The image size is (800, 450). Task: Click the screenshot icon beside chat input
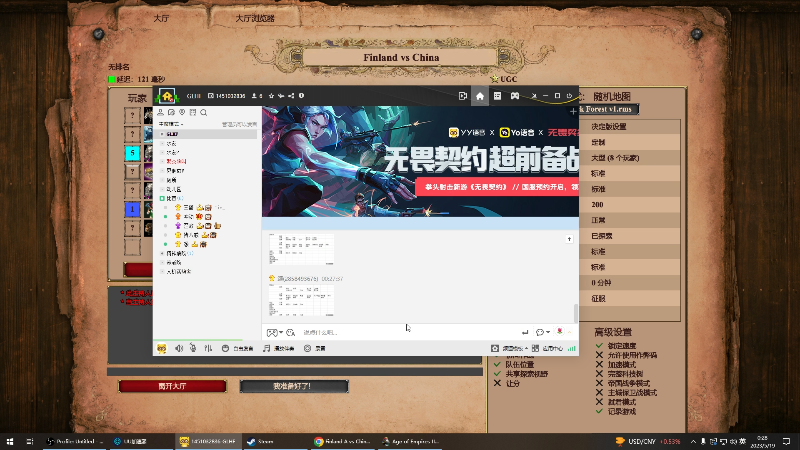[272, 333]
